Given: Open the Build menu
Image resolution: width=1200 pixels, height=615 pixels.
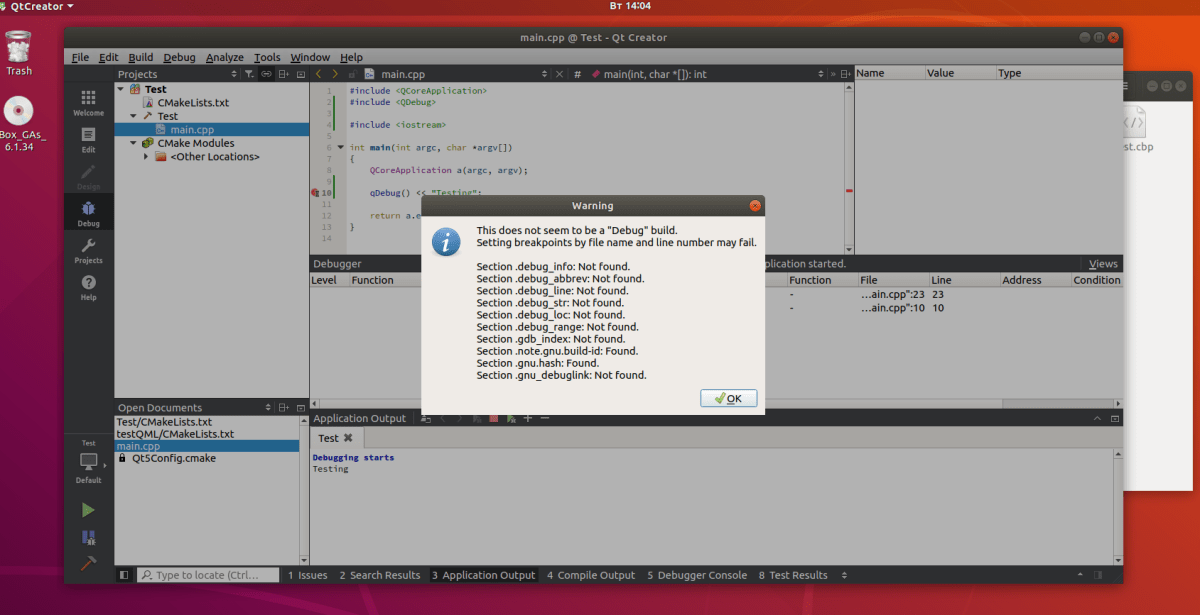Looking at the screenshot, I should coord(141,57).
